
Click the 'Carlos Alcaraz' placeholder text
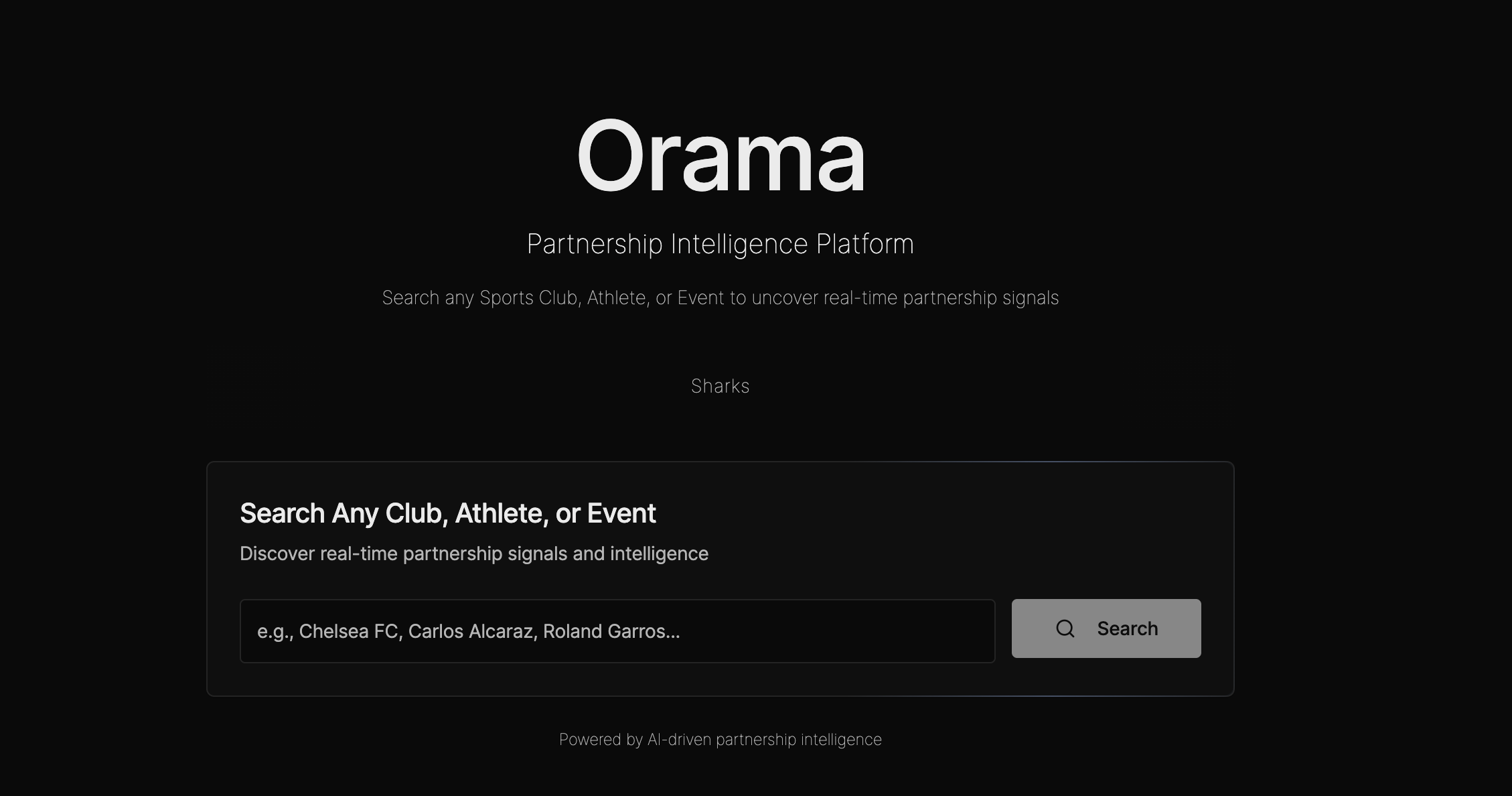tap(470, 631)
